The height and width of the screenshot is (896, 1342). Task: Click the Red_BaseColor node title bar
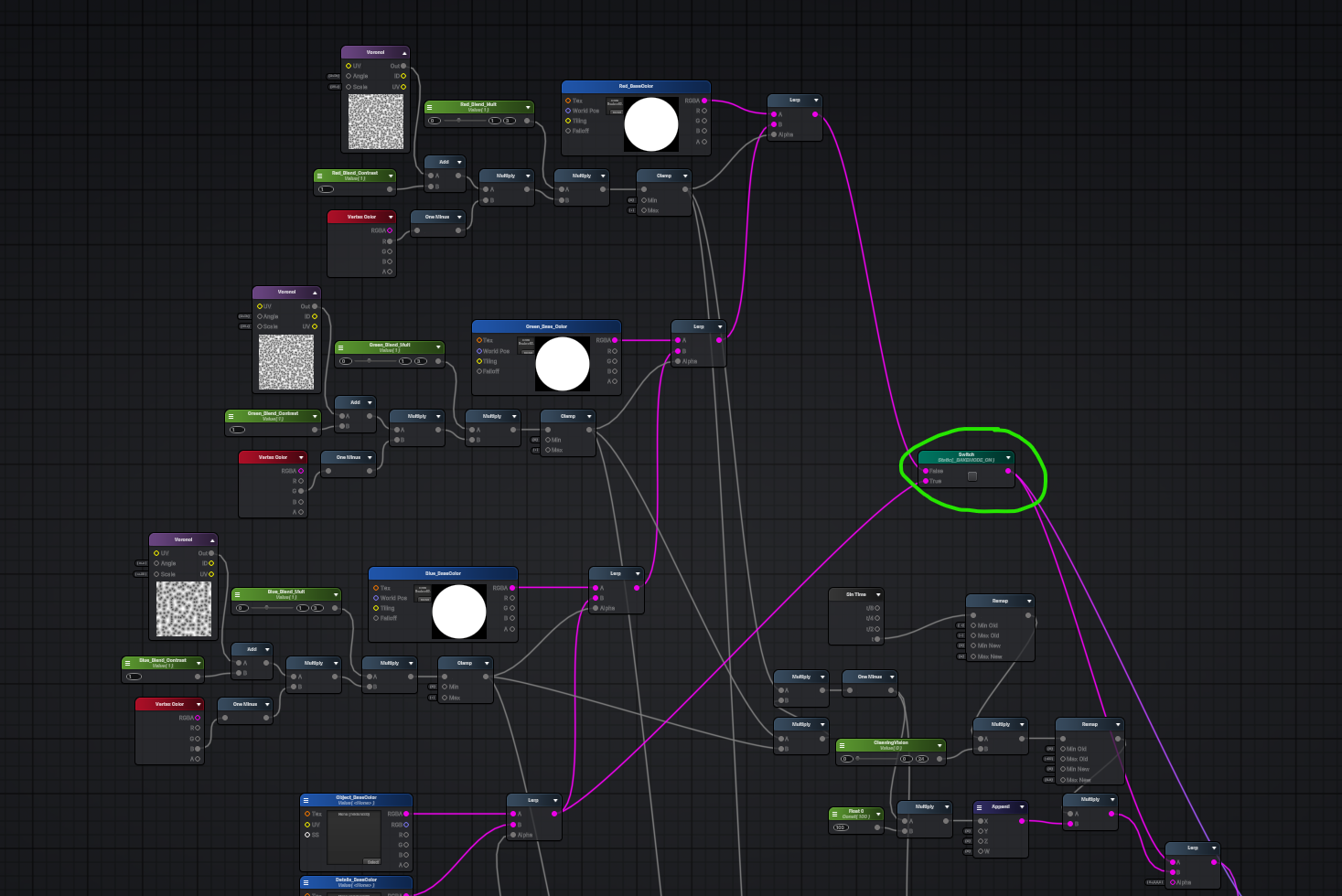point(636,87)
